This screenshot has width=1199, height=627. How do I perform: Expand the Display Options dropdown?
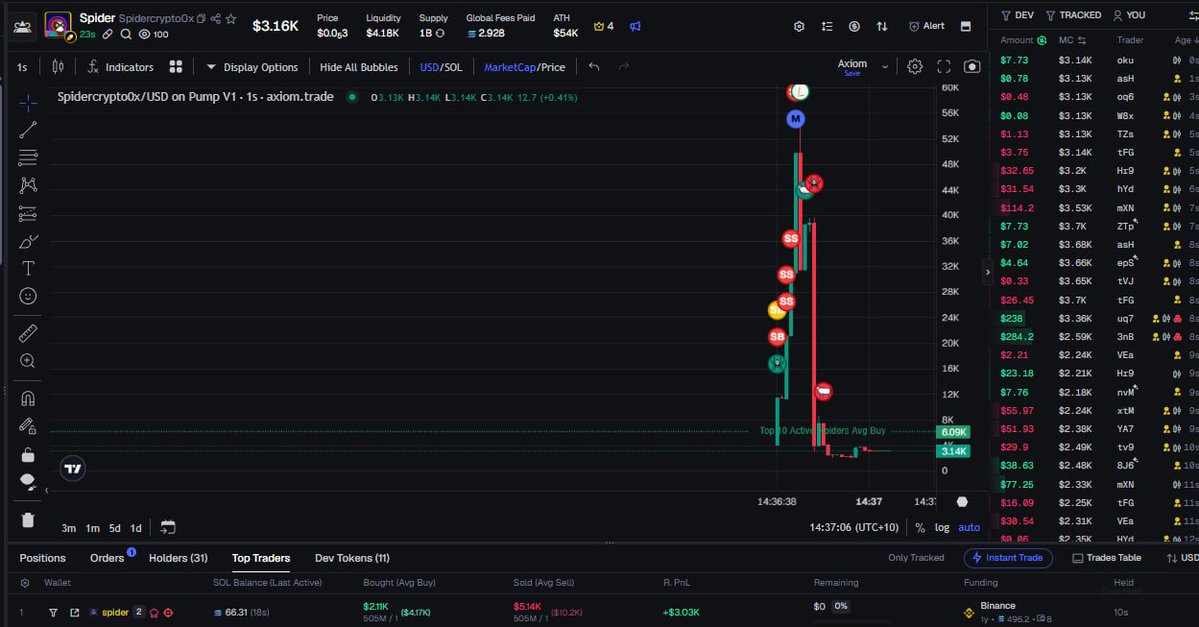(x=252, y=67)
